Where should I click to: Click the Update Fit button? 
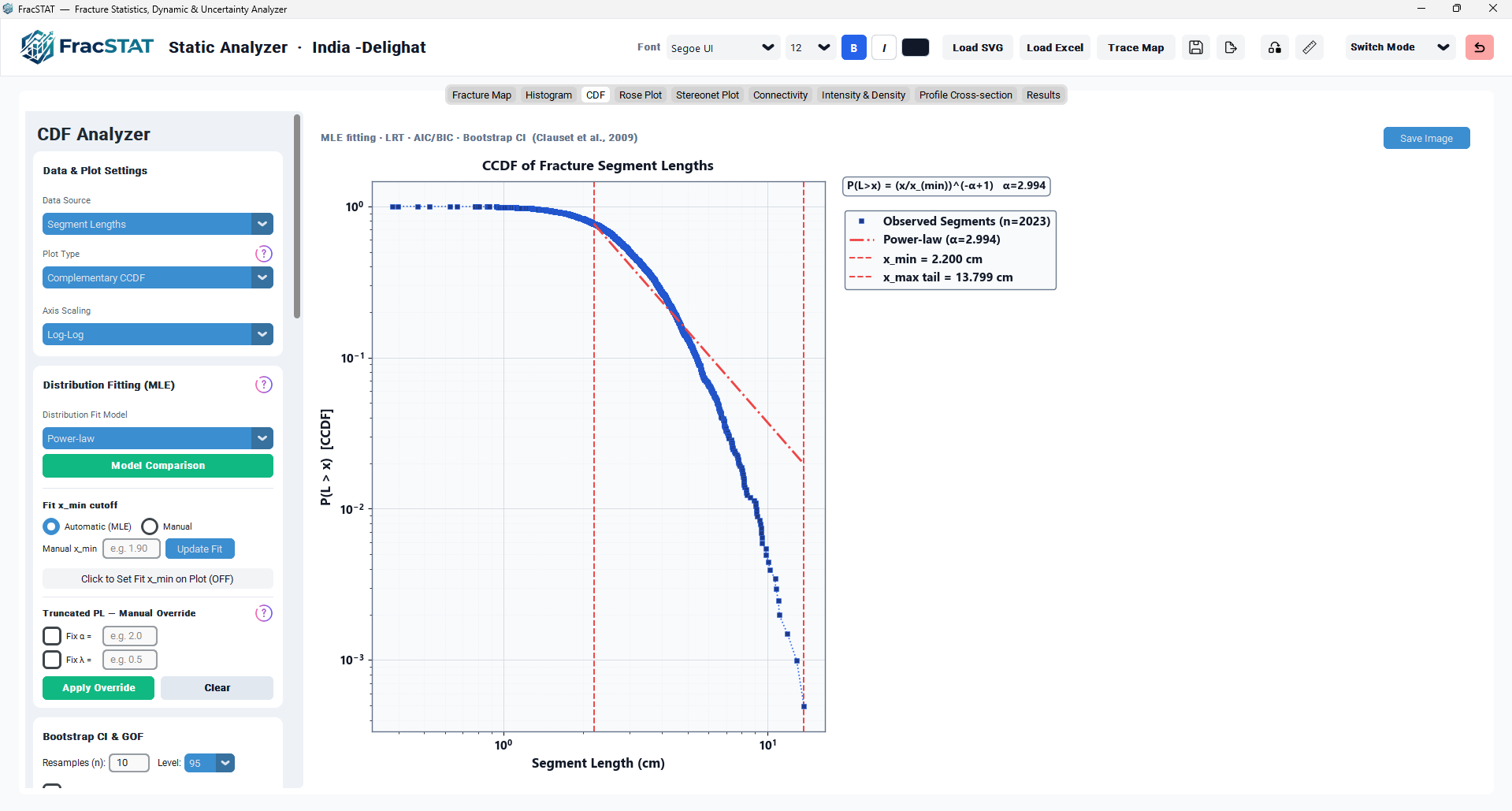[x=200, y=549]
